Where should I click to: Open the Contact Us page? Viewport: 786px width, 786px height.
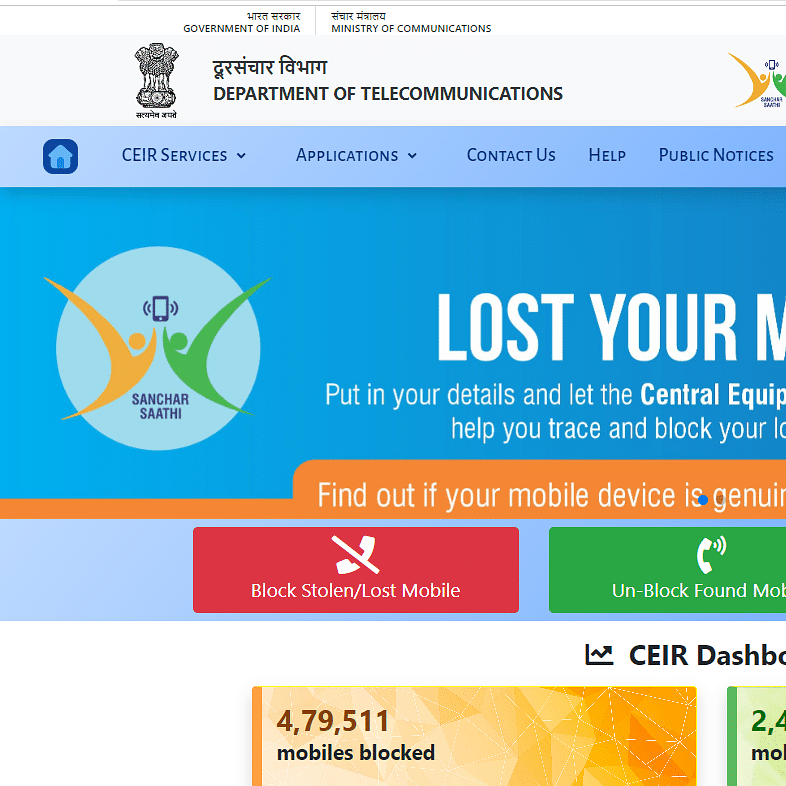[511, 155]
